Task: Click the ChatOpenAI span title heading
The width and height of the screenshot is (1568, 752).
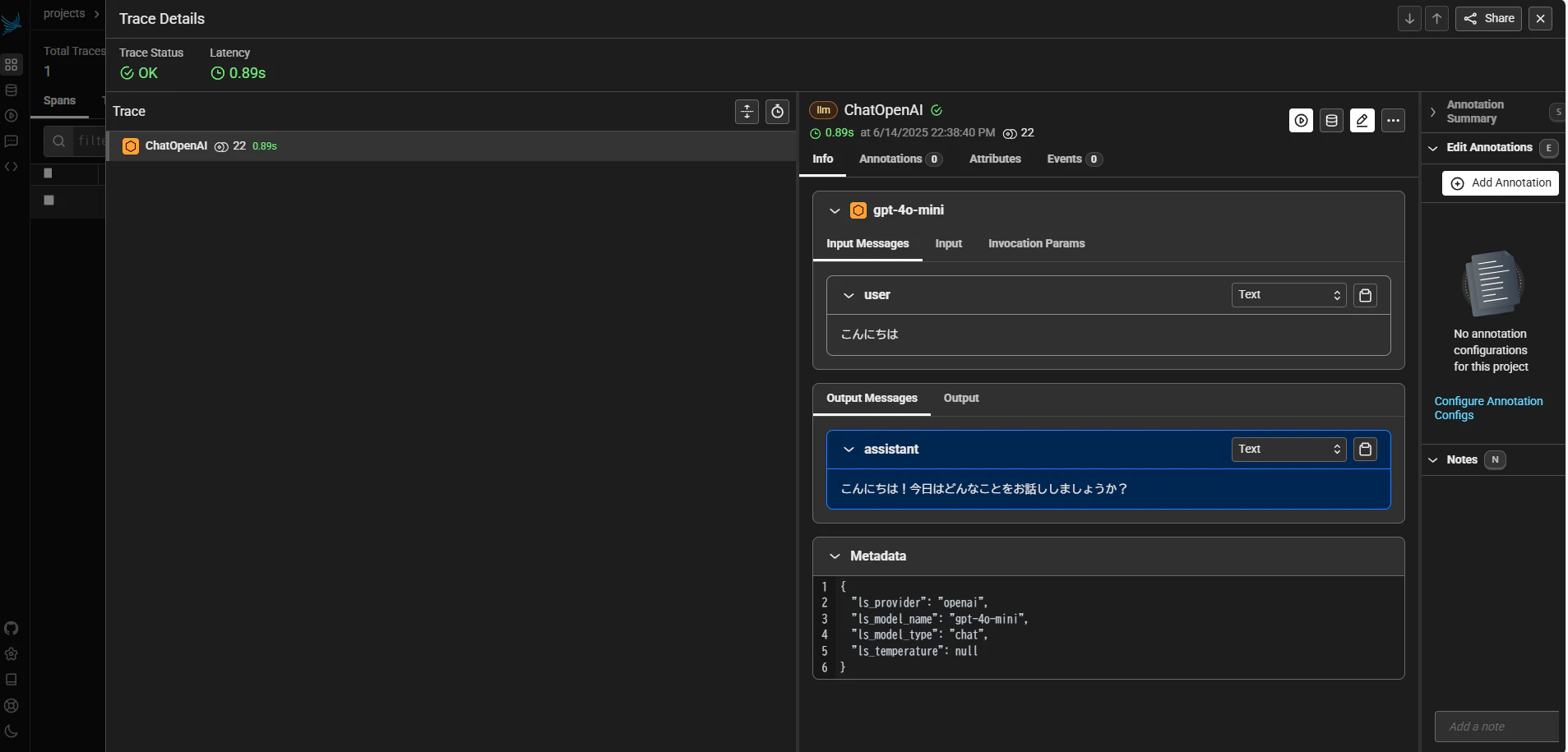Action: (883, 110)
